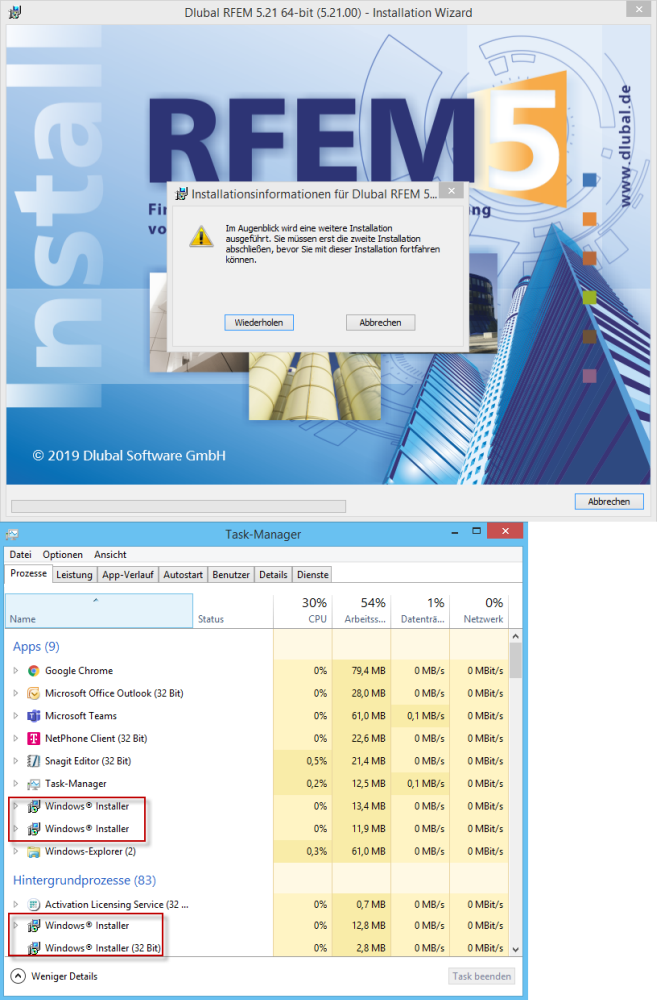Expand the NetPhone Client process
The width and height of the screenshot is (657, 1000).
point(15,739)
